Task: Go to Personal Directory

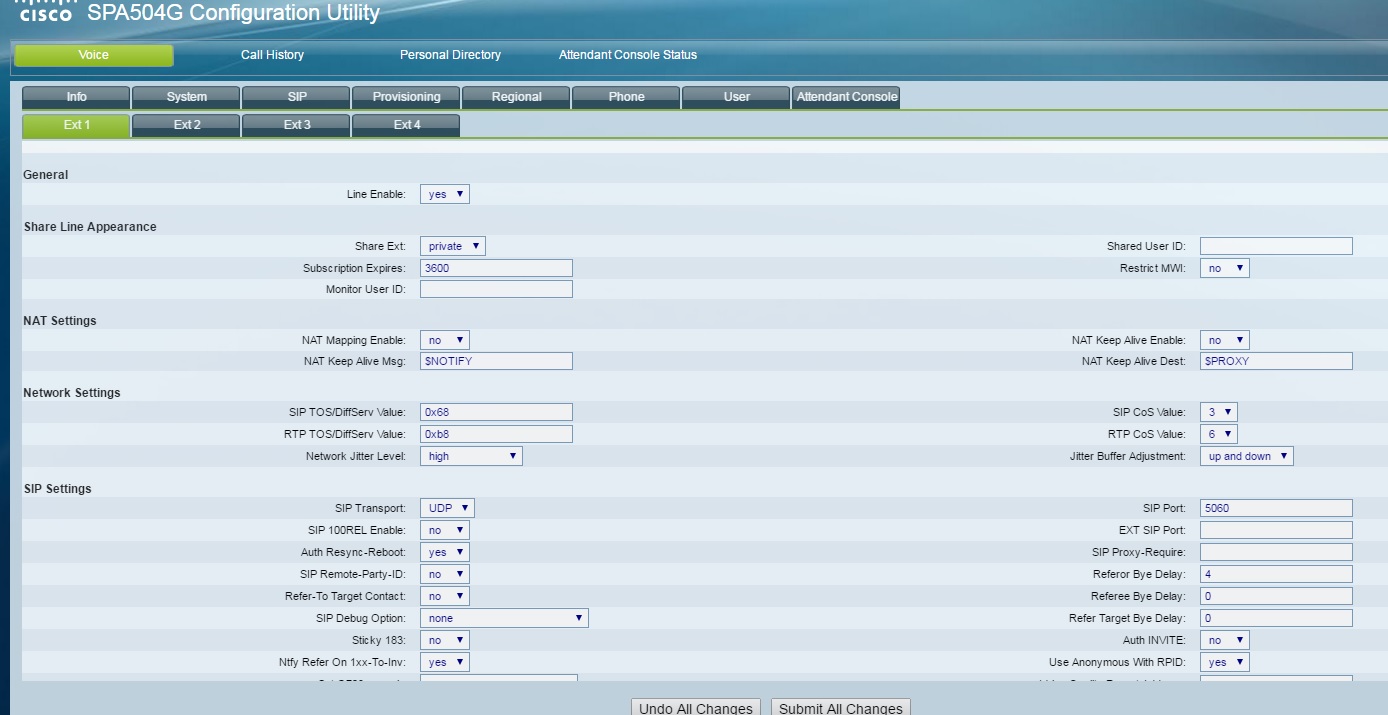Action: [450, 55]
